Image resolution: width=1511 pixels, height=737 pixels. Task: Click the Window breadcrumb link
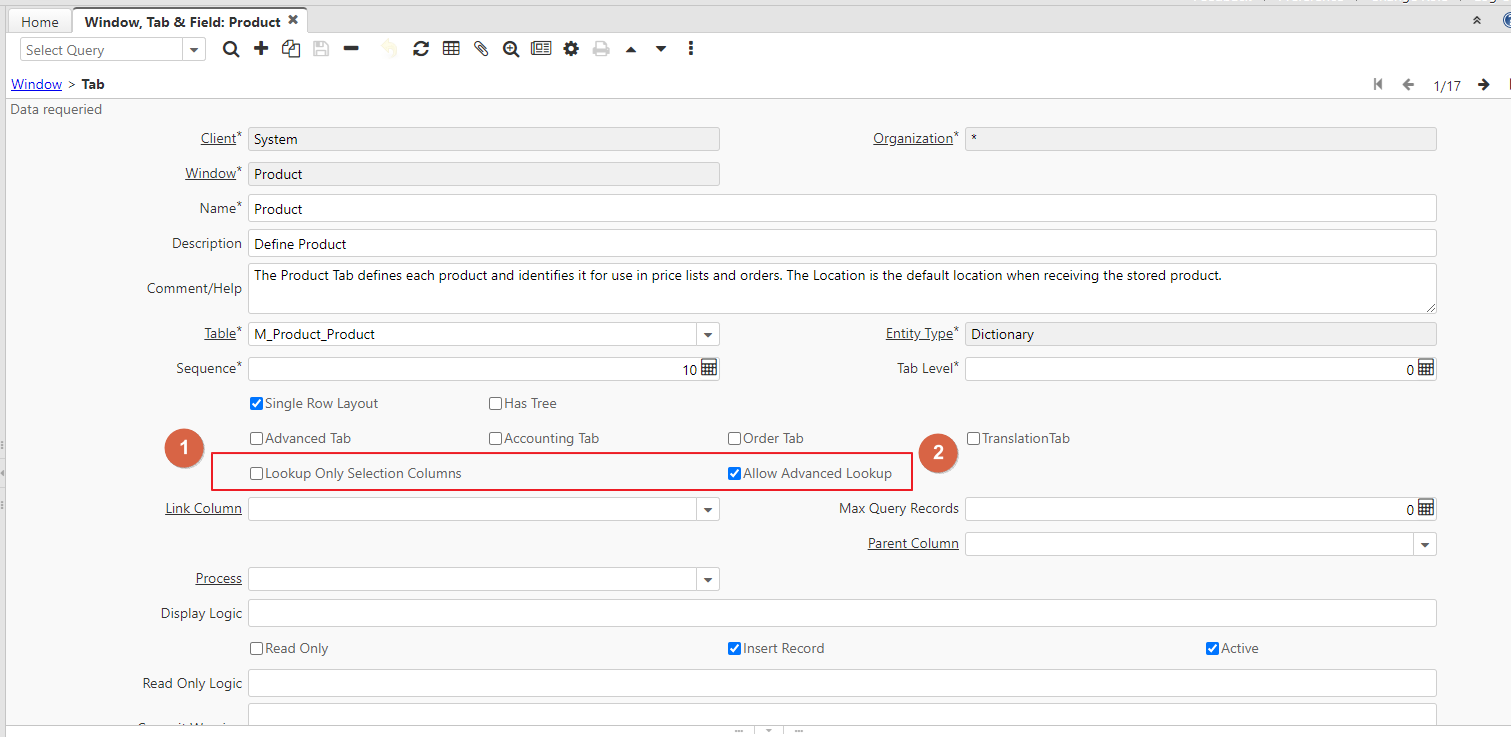(x=36, y=85)
